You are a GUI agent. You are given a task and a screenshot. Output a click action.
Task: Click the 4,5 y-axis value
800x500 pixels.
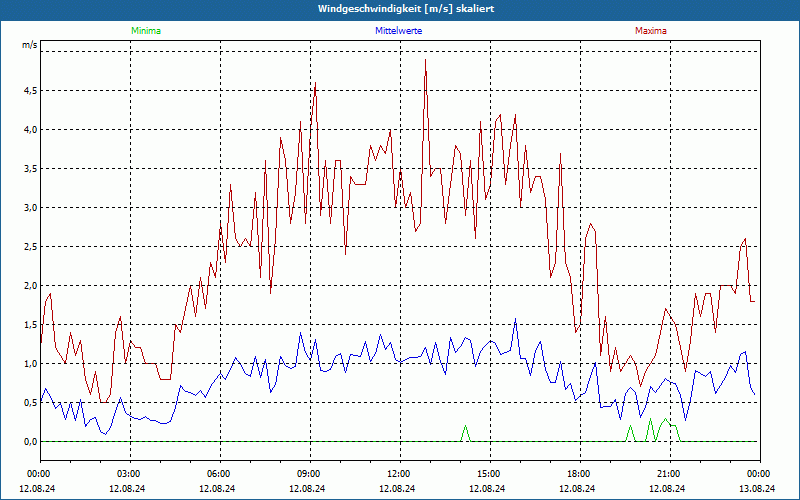(31, 91)
